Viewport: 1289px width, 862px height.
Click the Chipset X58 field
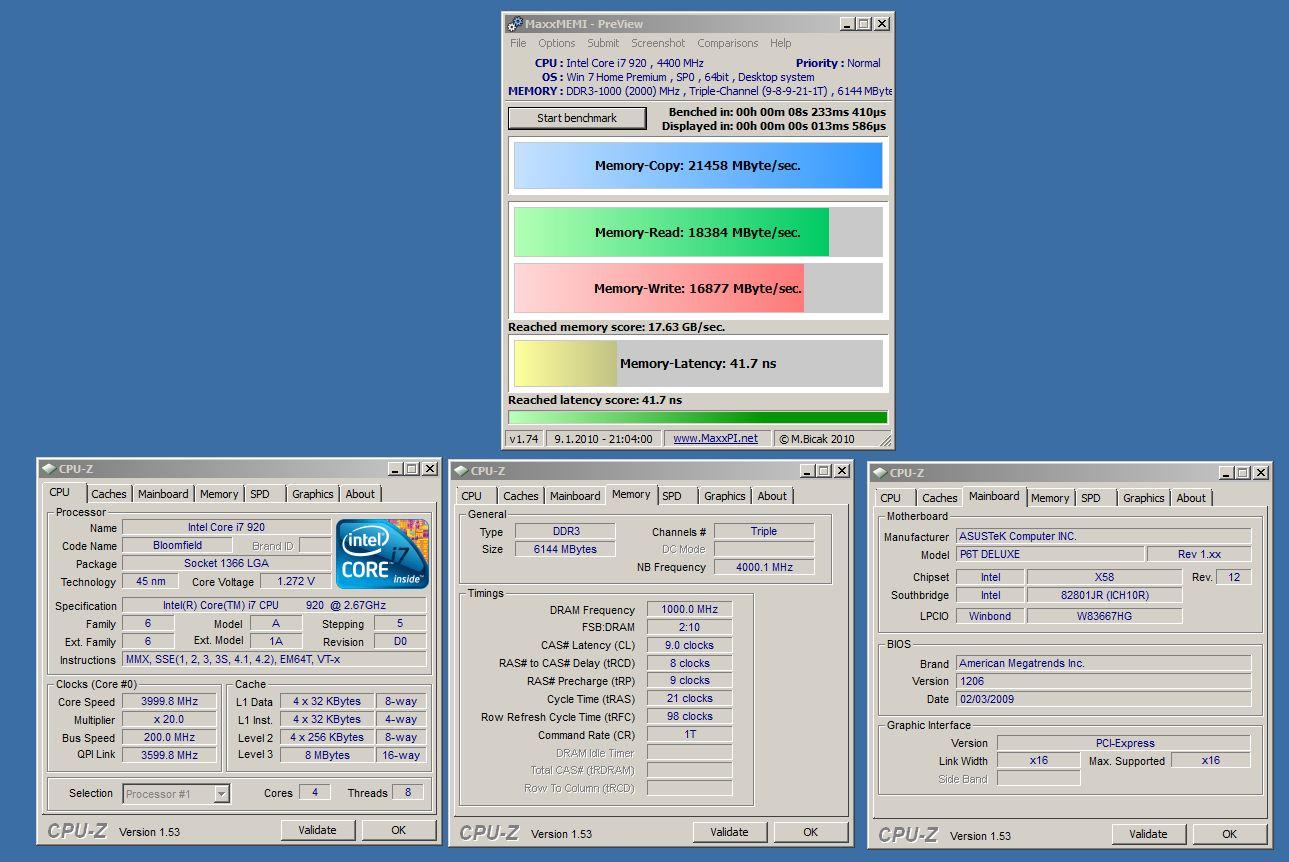pyautogui.click(x=1104, y=577)
